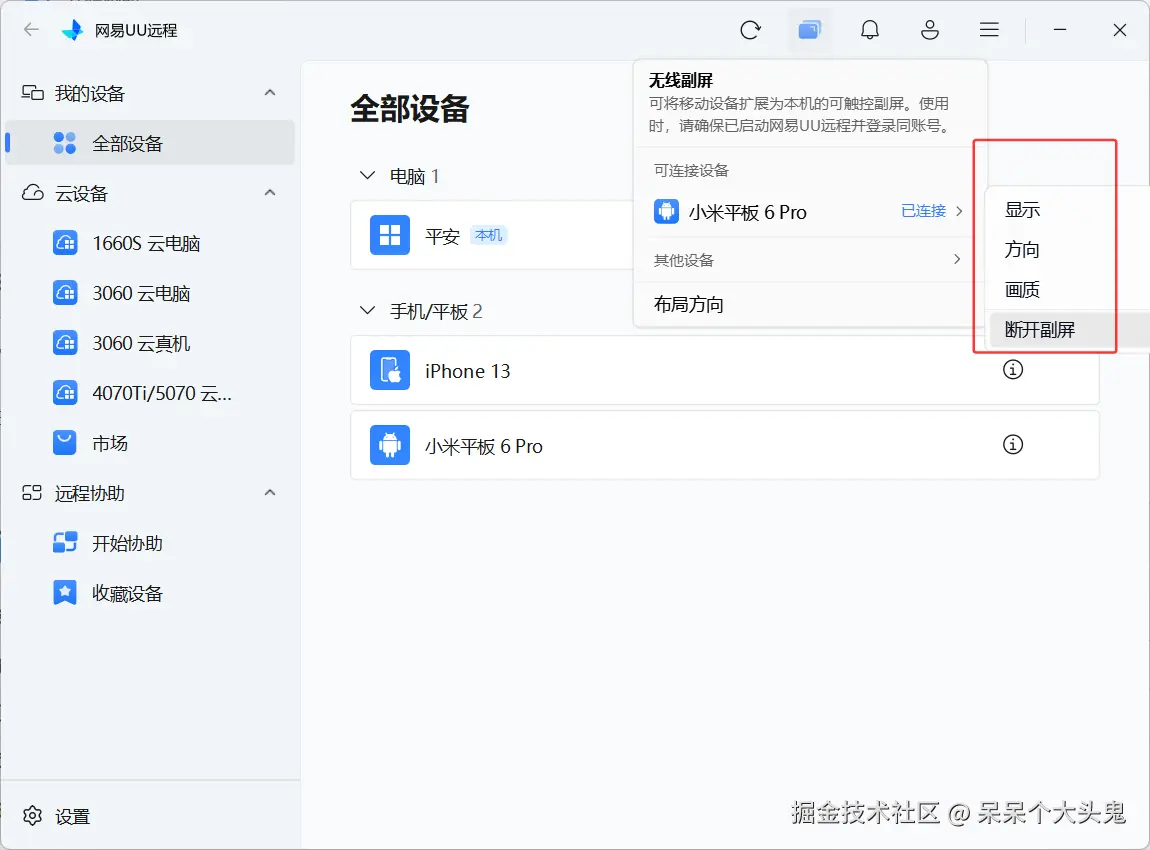Click the 远程协助 section icon
The image size is (1150, 850).
point(32,493)
